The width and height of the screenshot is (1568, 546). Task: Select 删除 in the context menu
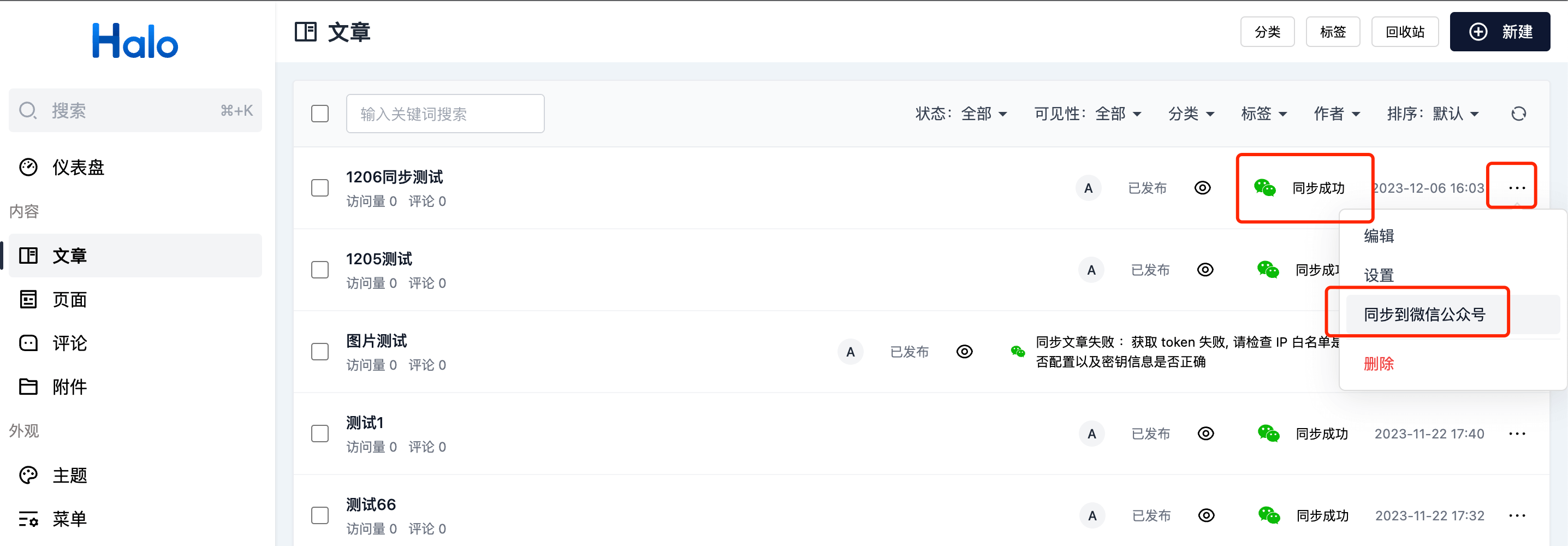tap(1378, 364)
